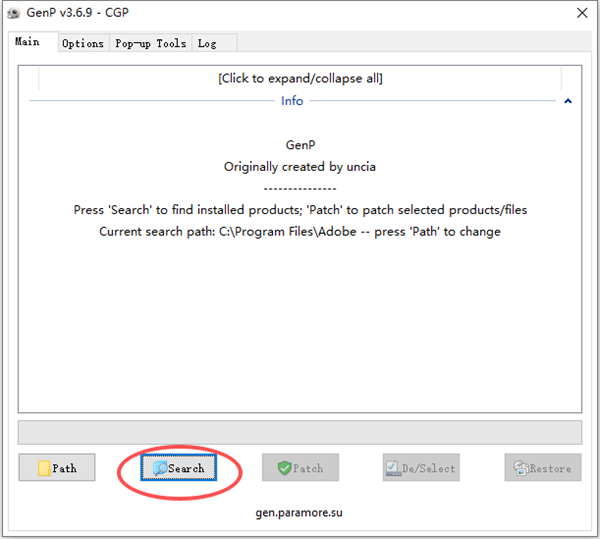Click the progress bar below the list
Screen dimensions: 600x539
300,432
